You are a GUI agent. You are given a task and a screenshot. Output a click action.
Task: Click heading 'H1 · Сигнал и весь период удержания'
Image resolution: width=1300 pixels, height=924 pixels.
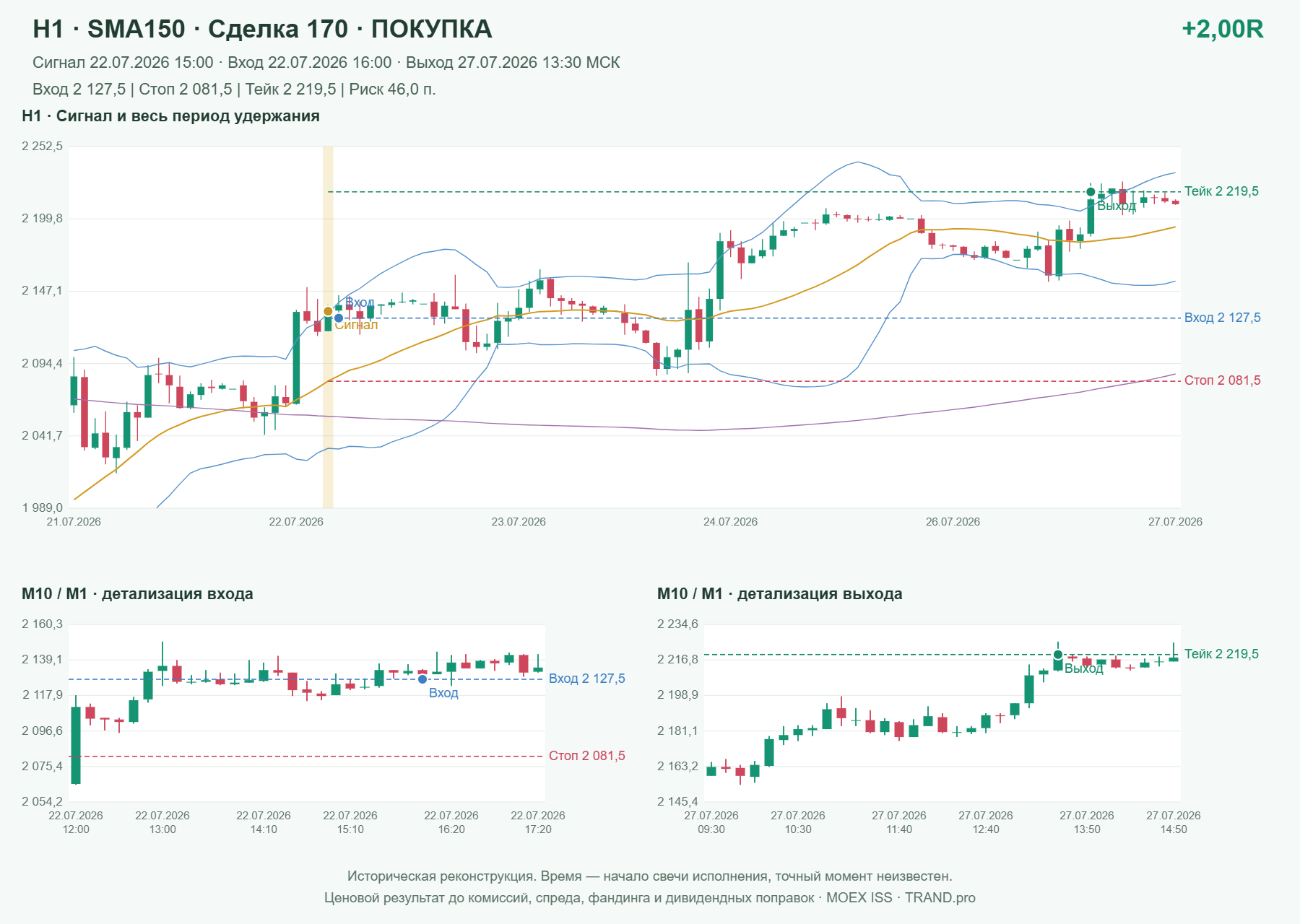[x=170, y=116]
